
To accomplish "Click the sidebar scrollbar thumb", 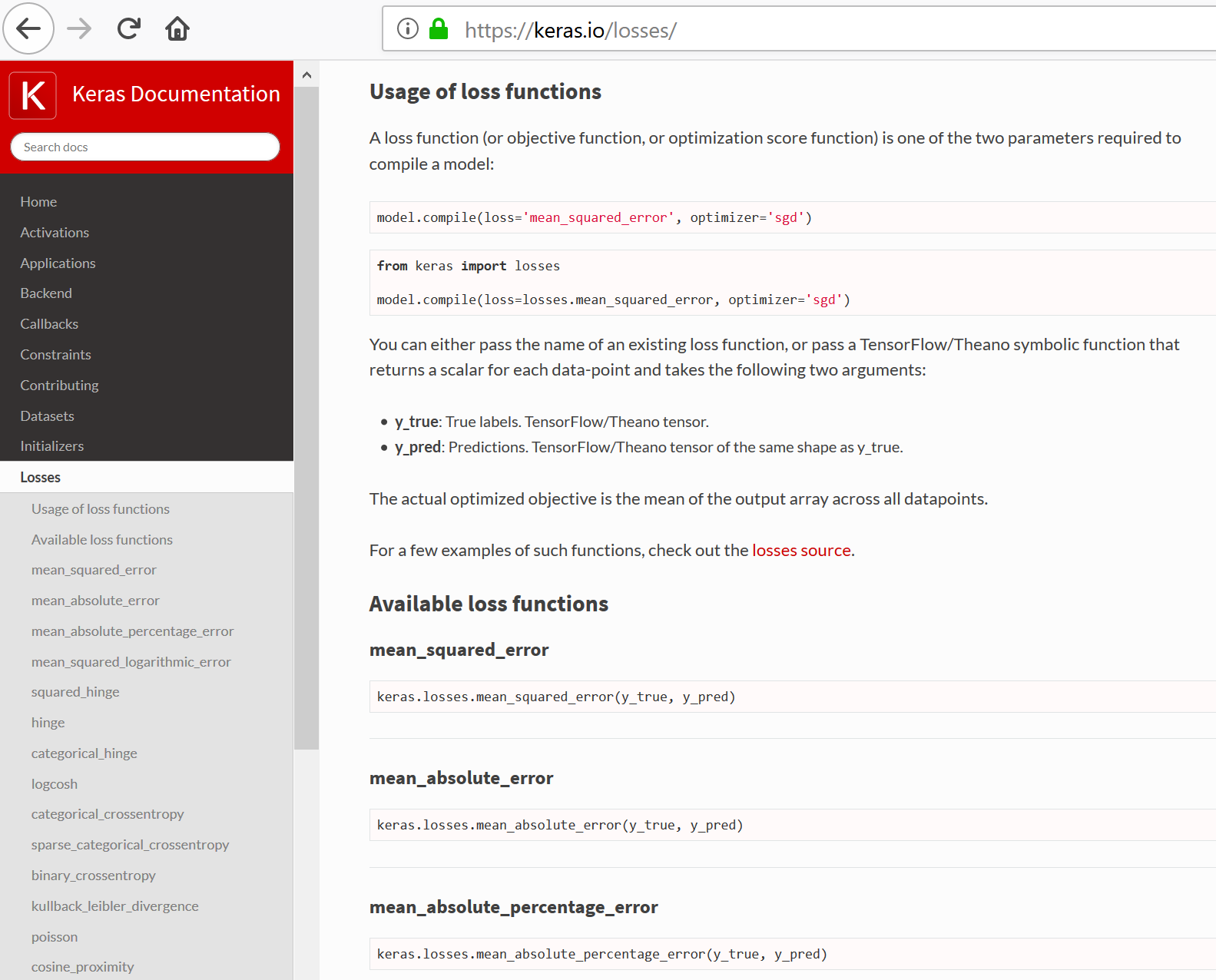I will (x=306, y=418).
